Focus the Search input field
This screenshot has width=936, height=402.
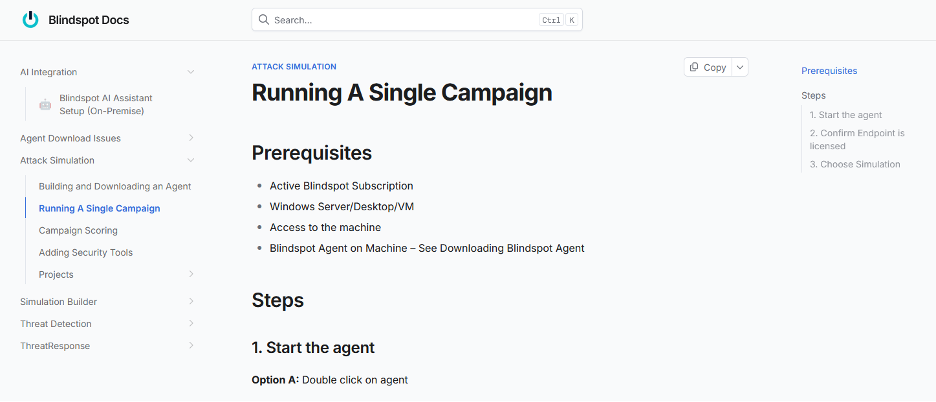(x=400, y=20)
